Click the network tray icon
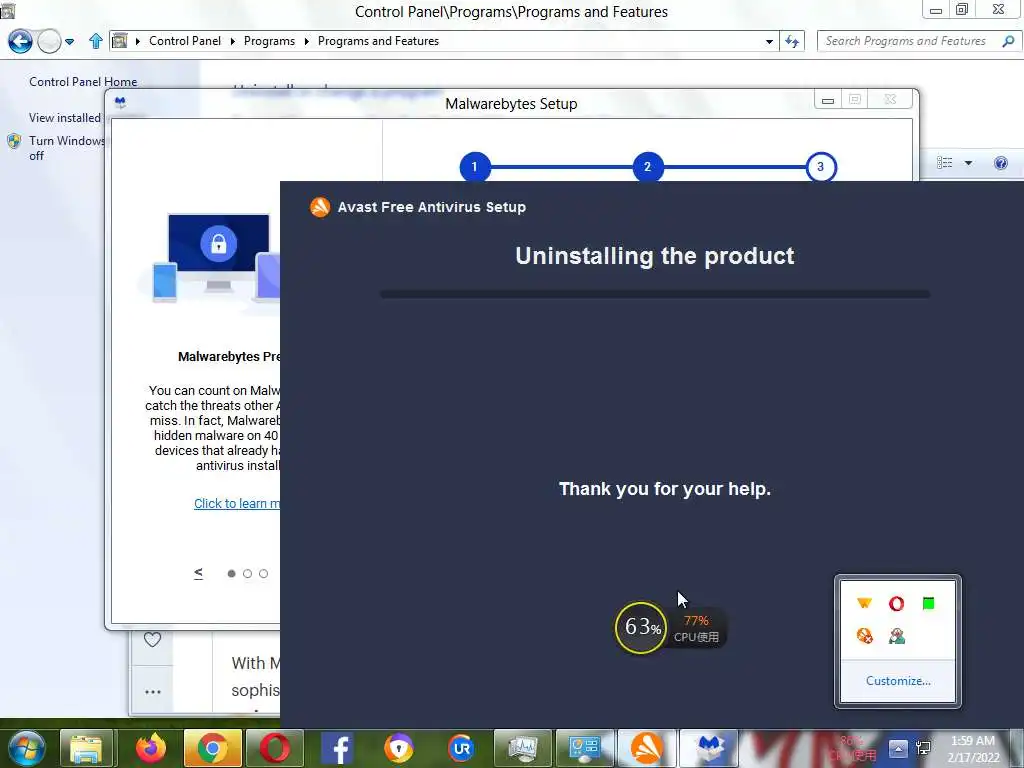 click(x=923, y=749)
